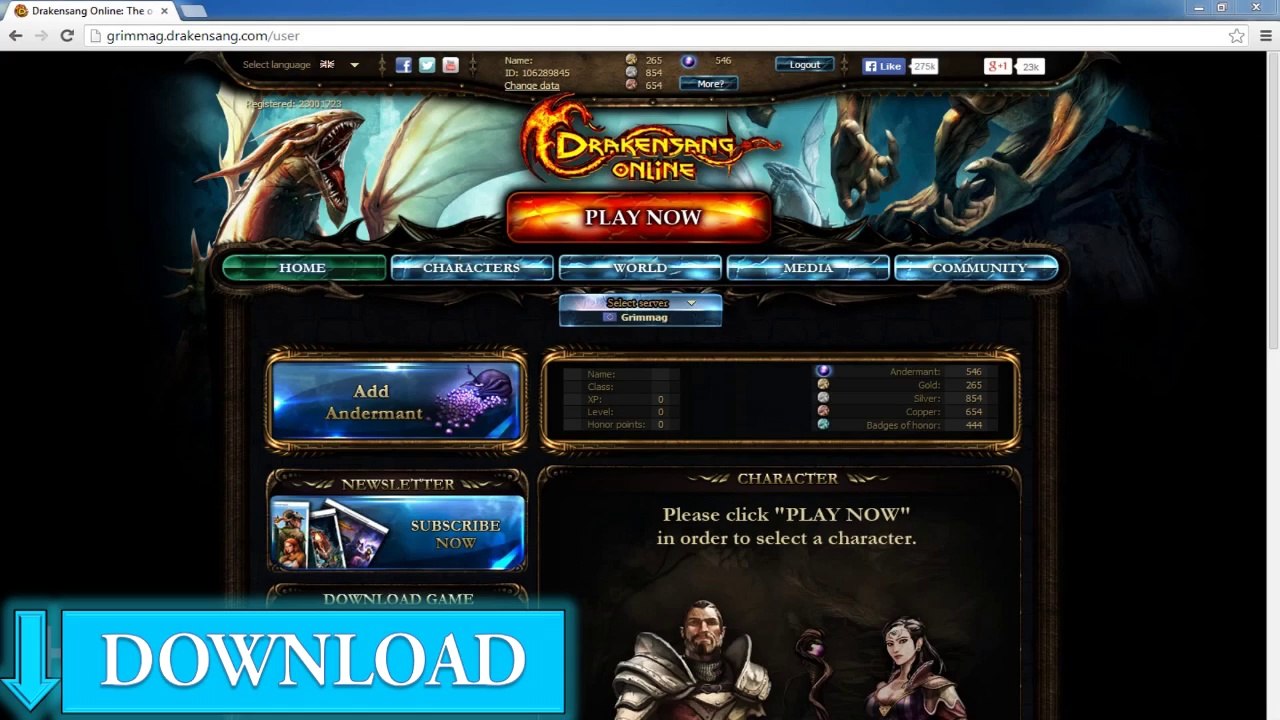Open the Select language dropdown arrow
Screen dimensions: 1280x720
(354, 65)
